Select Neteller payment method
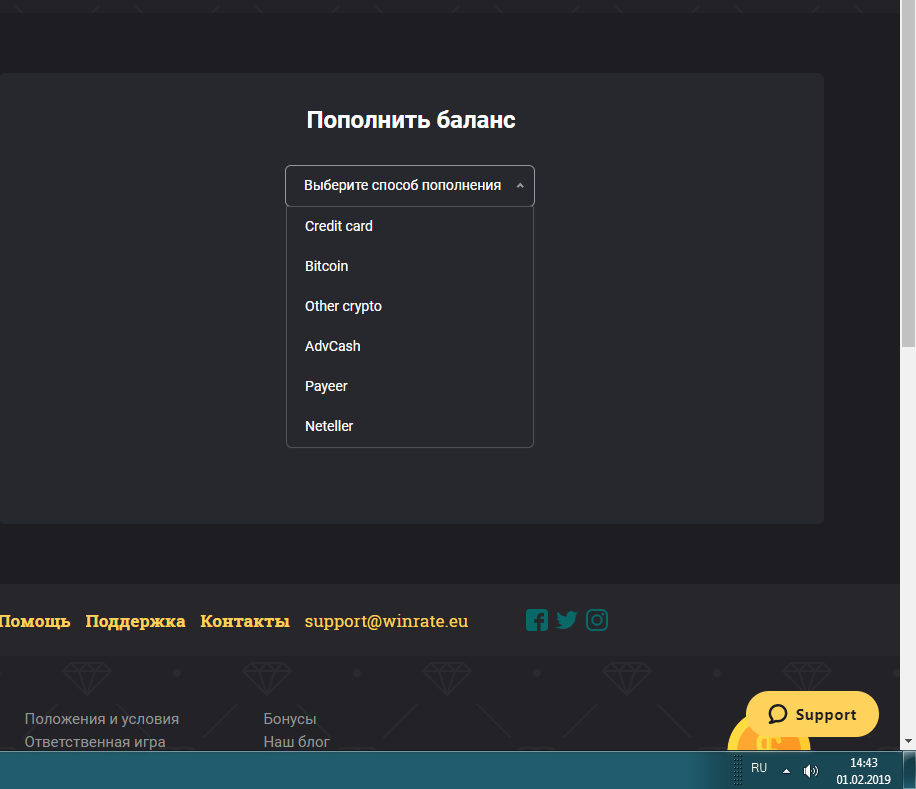Screen dimensions: 916x789 329,426
